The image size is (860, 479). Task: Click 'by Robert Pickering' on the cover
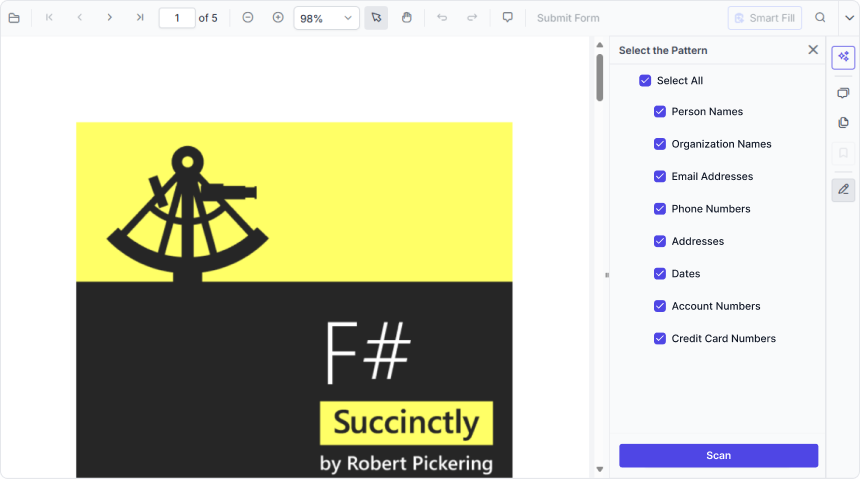tap(406, 464)
